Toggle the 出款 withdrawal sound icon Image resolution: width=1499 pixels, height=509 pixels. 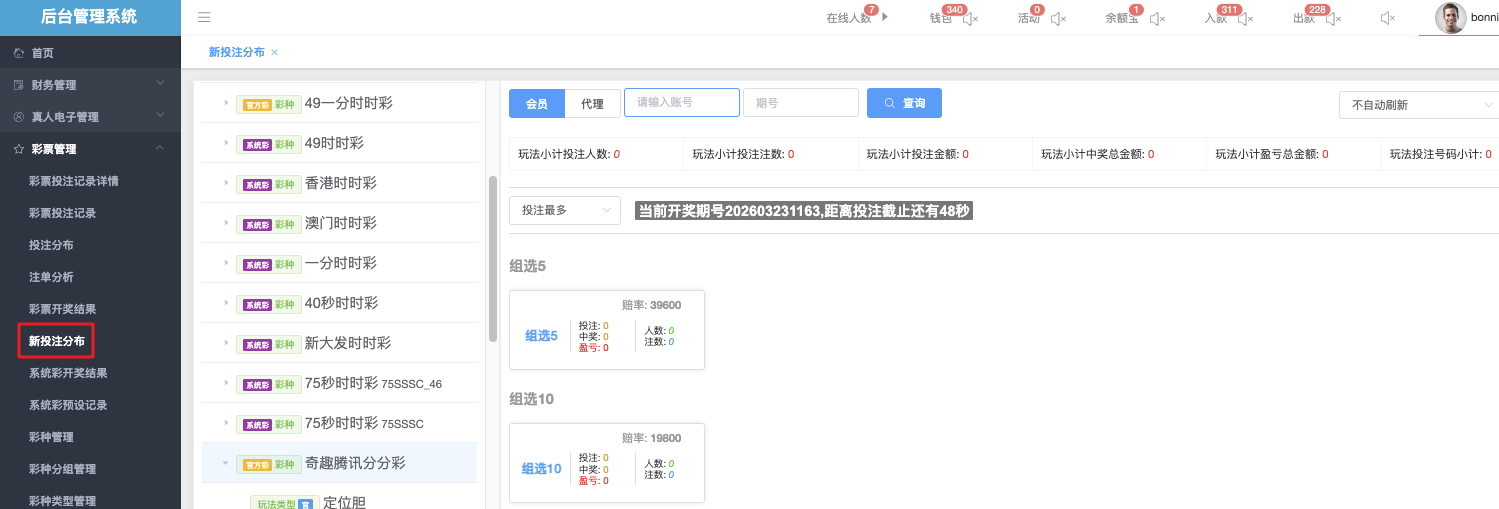tap(1332, 18)
